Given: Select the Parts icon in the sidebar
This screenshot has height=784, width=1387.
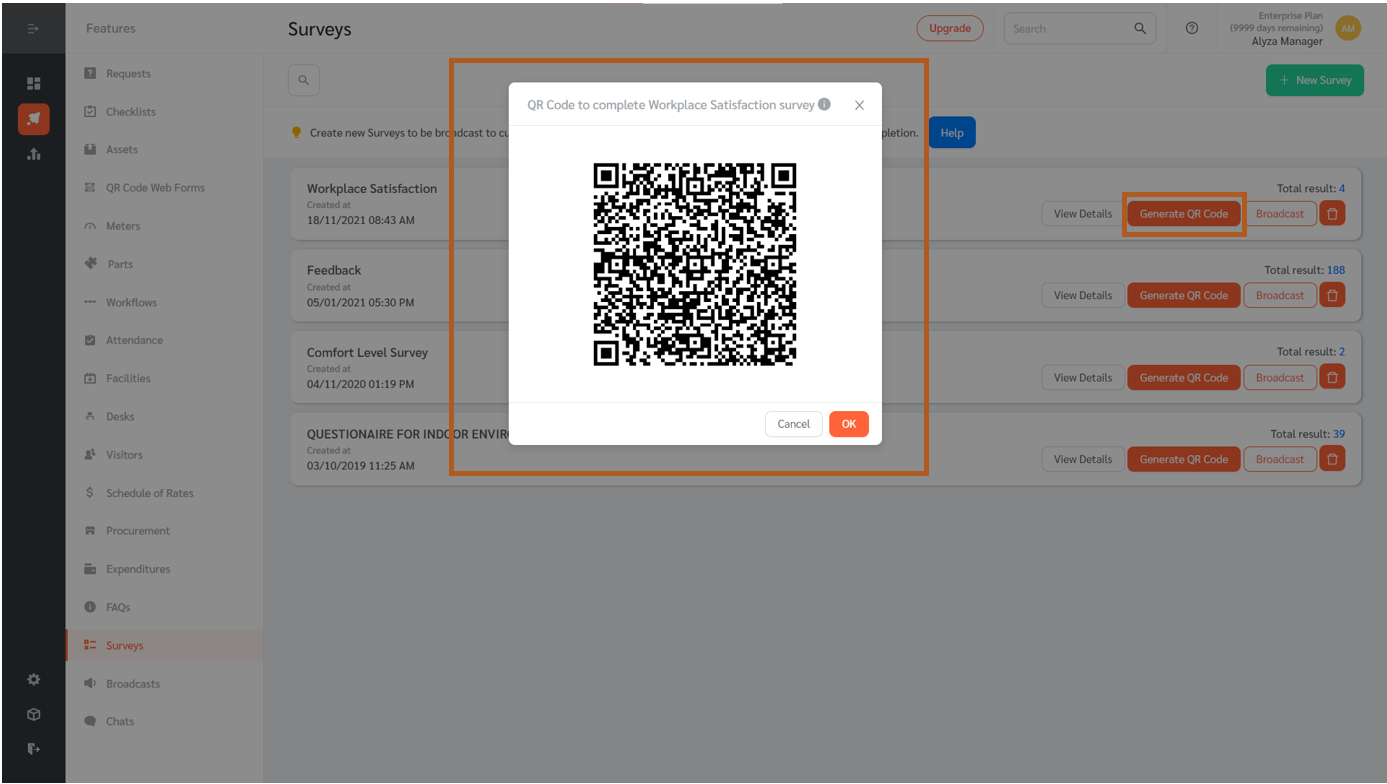Looking at the screenshot, I should tap(89, 263).
